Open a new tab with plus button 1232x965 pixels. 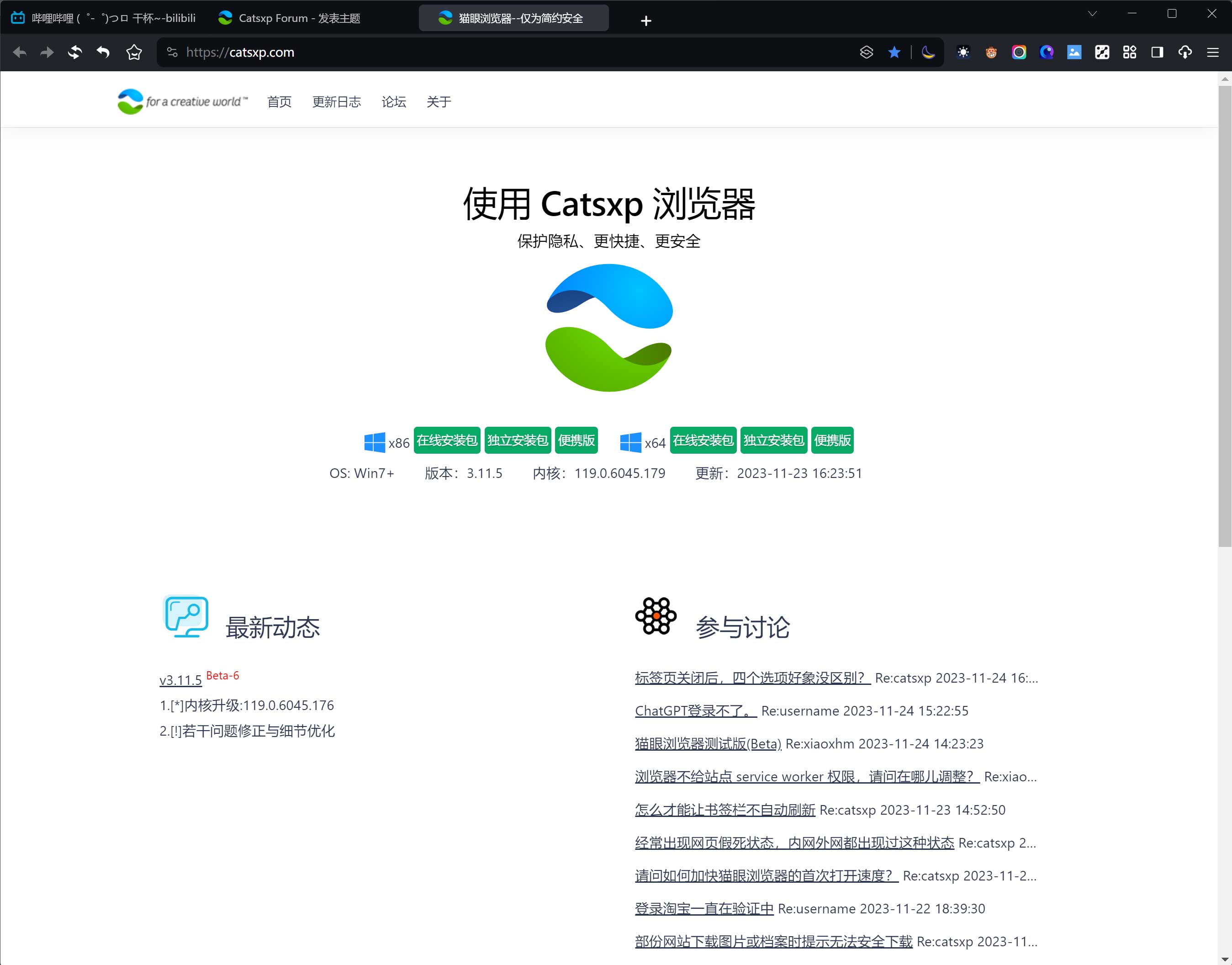tap(646, 21)
